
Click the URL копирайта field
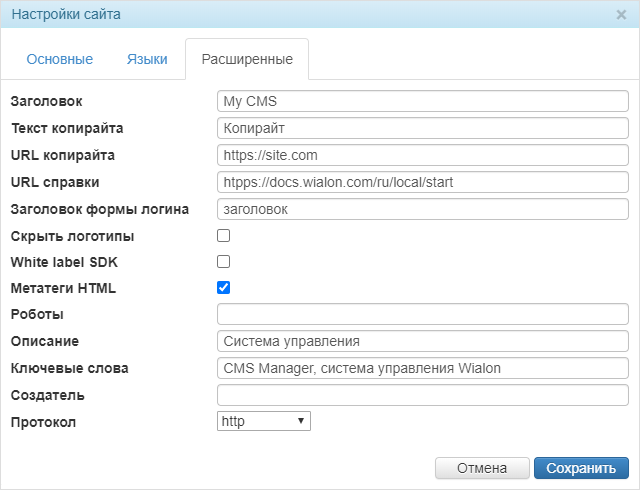point(422,155)
